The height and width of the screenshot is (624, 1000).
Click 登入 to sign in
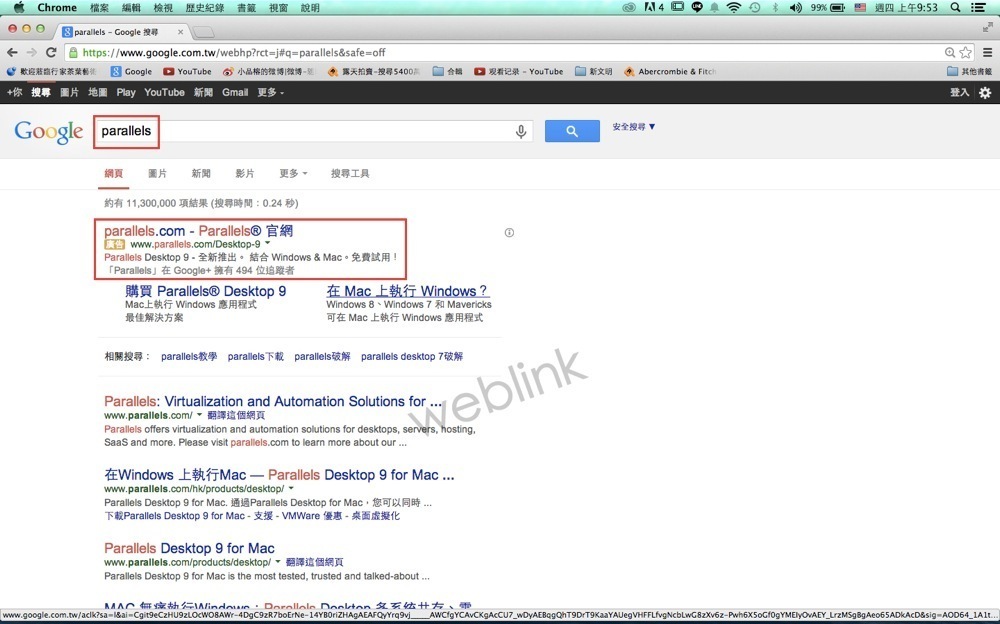pos(959,93)
